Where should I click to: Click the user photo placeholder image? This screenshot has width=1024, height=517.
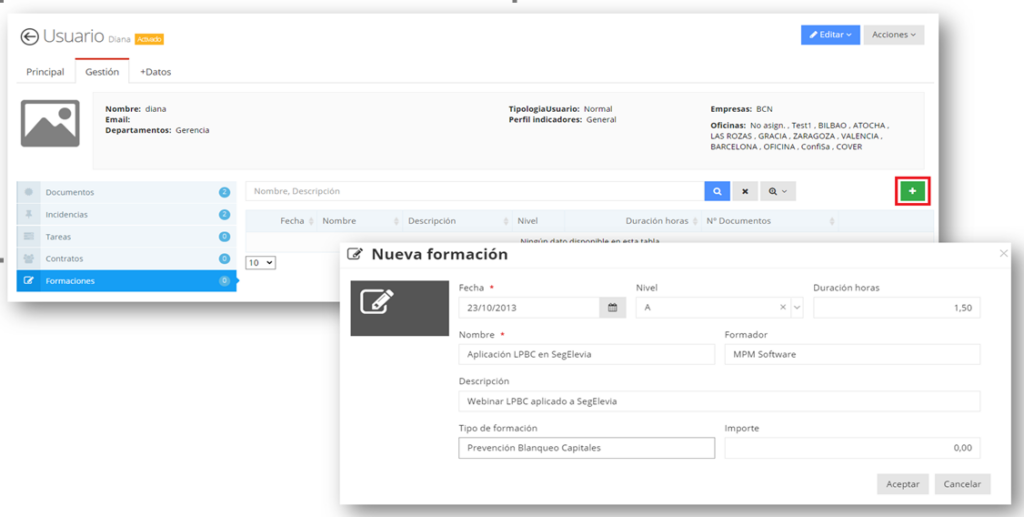click(x=50, y=123)
